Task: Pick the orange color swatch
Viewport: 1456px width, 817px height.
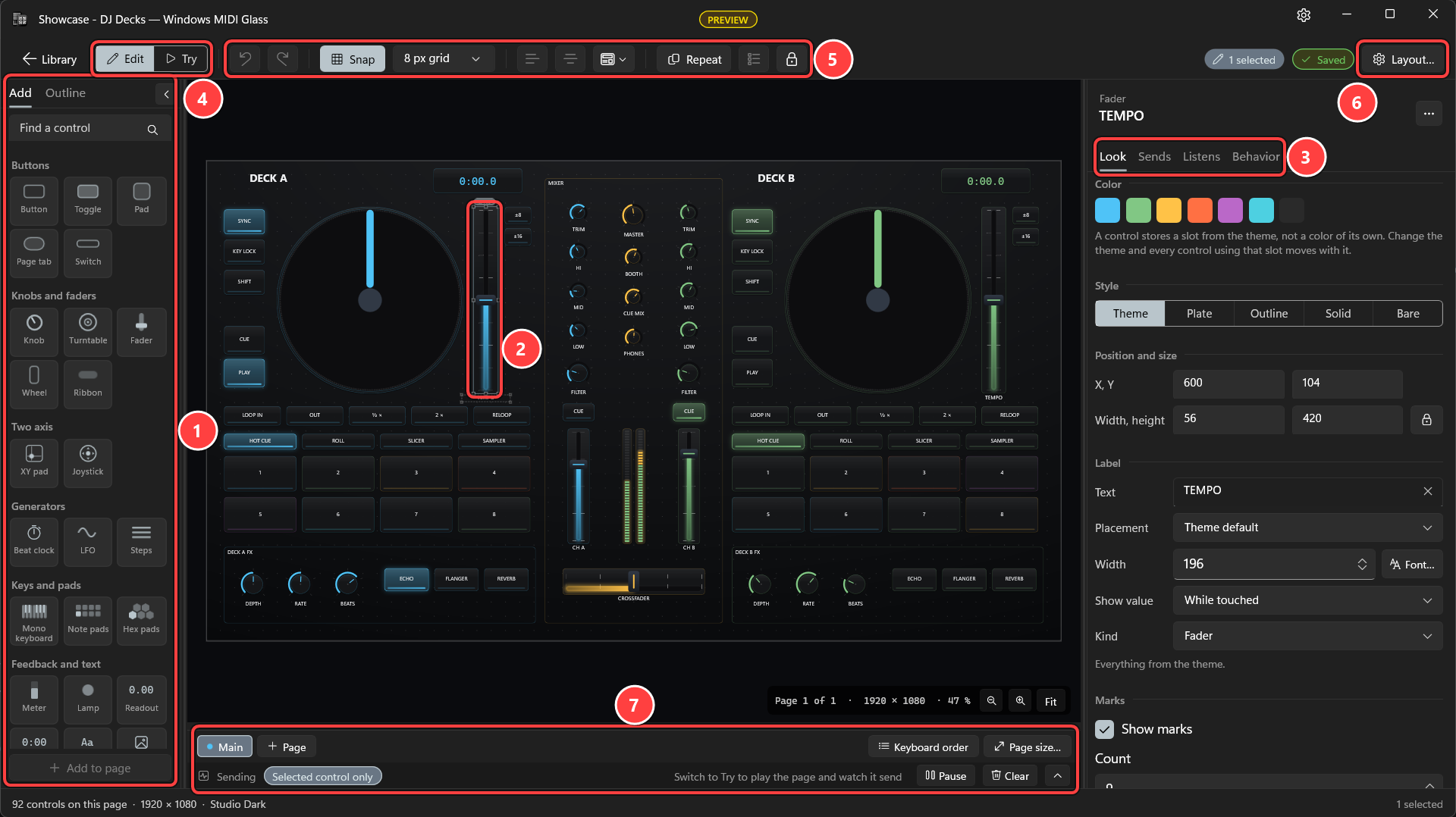Action: [1199, 210]
